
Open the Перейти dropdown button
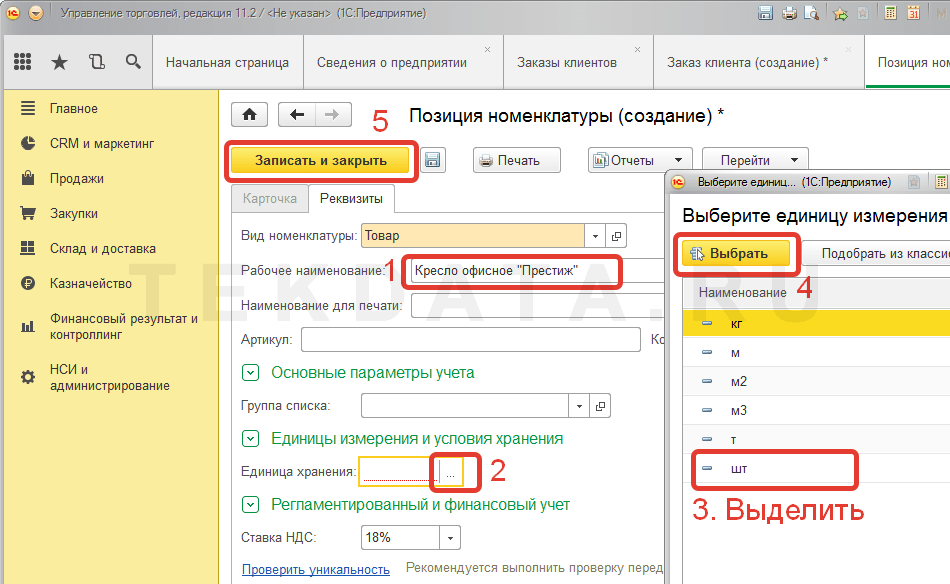[x=755, y=161]
